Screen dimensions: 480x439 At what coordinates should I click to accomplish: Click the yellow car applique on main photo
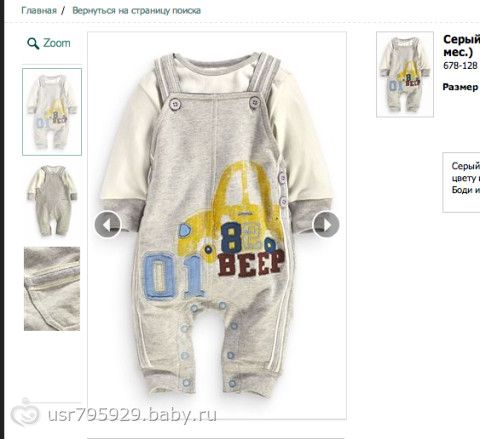tap(230, 210)
